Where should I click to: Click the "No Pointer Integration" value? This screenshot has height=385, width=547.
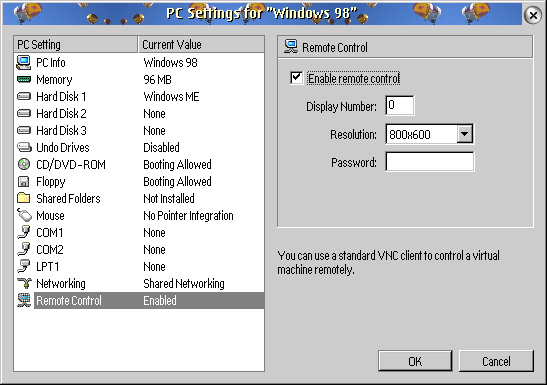pos(188,215)
